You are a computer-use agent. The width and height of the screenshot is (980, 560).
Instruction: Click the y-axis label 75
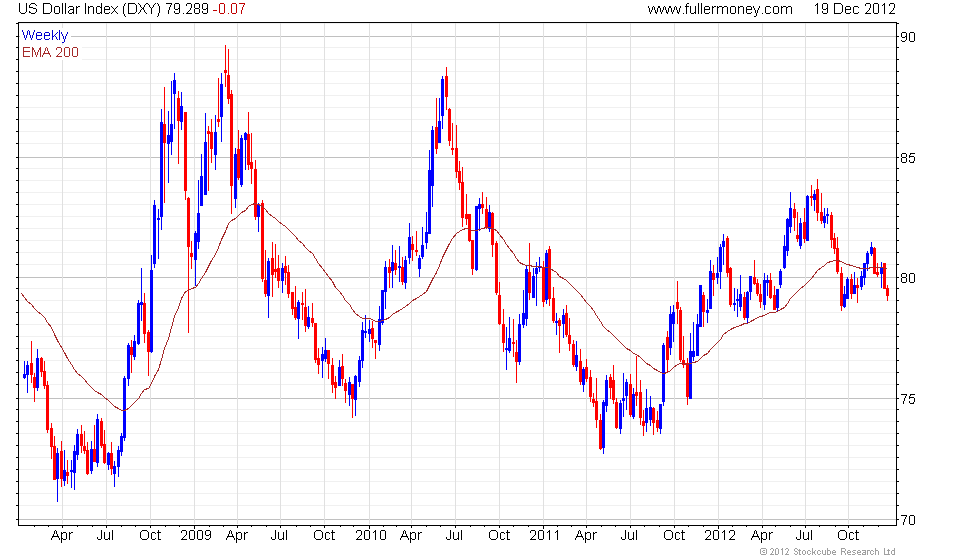click(908, 399)
